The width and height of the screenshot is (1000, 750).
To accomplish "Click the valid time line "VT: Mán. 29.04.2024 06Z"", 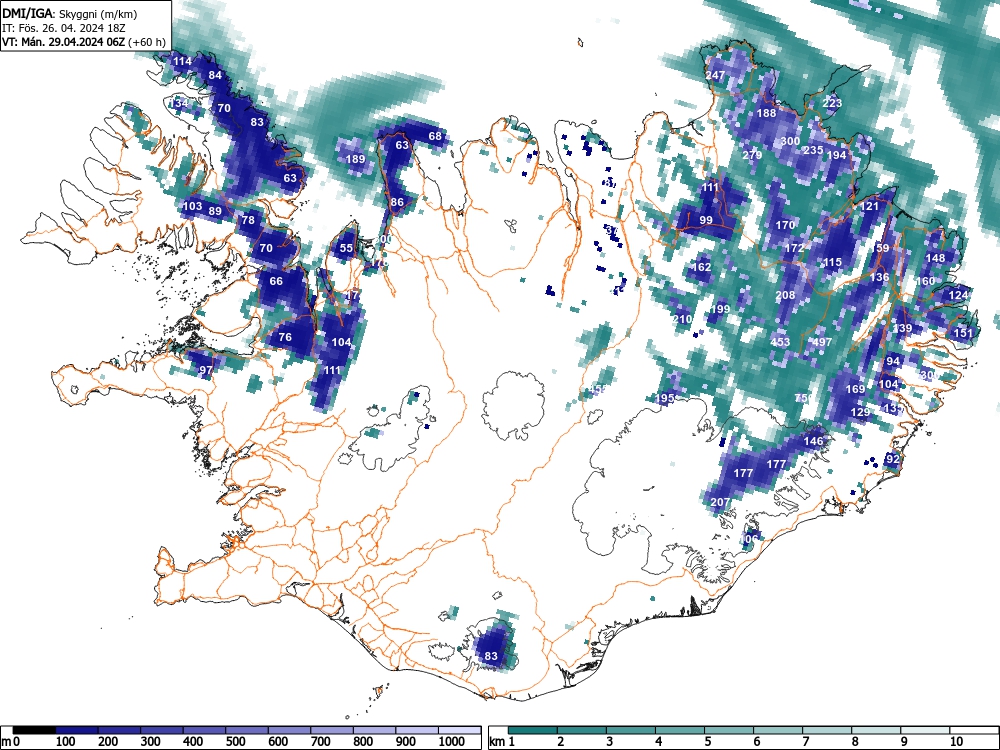I will tap(64, 42).
